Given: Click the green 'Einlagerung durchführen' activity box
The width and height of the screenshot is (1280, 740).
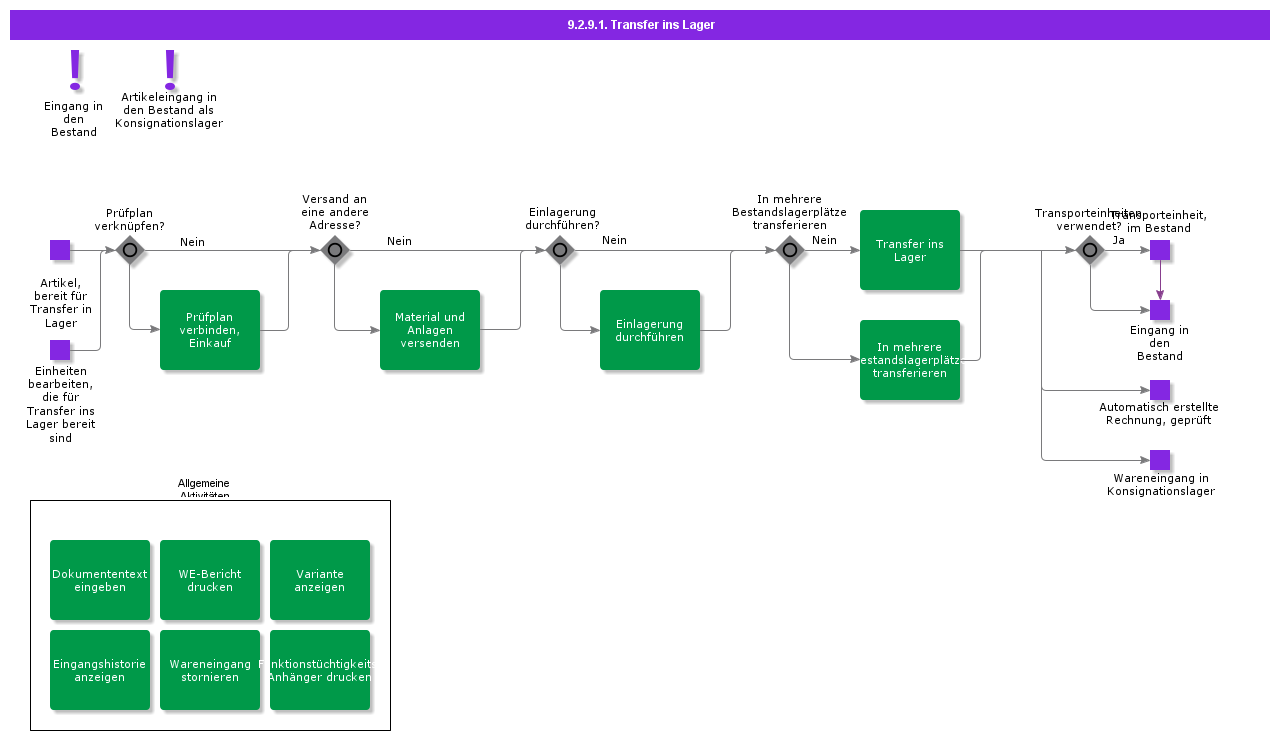Looking at the screenshot, I should click(650, 330).
